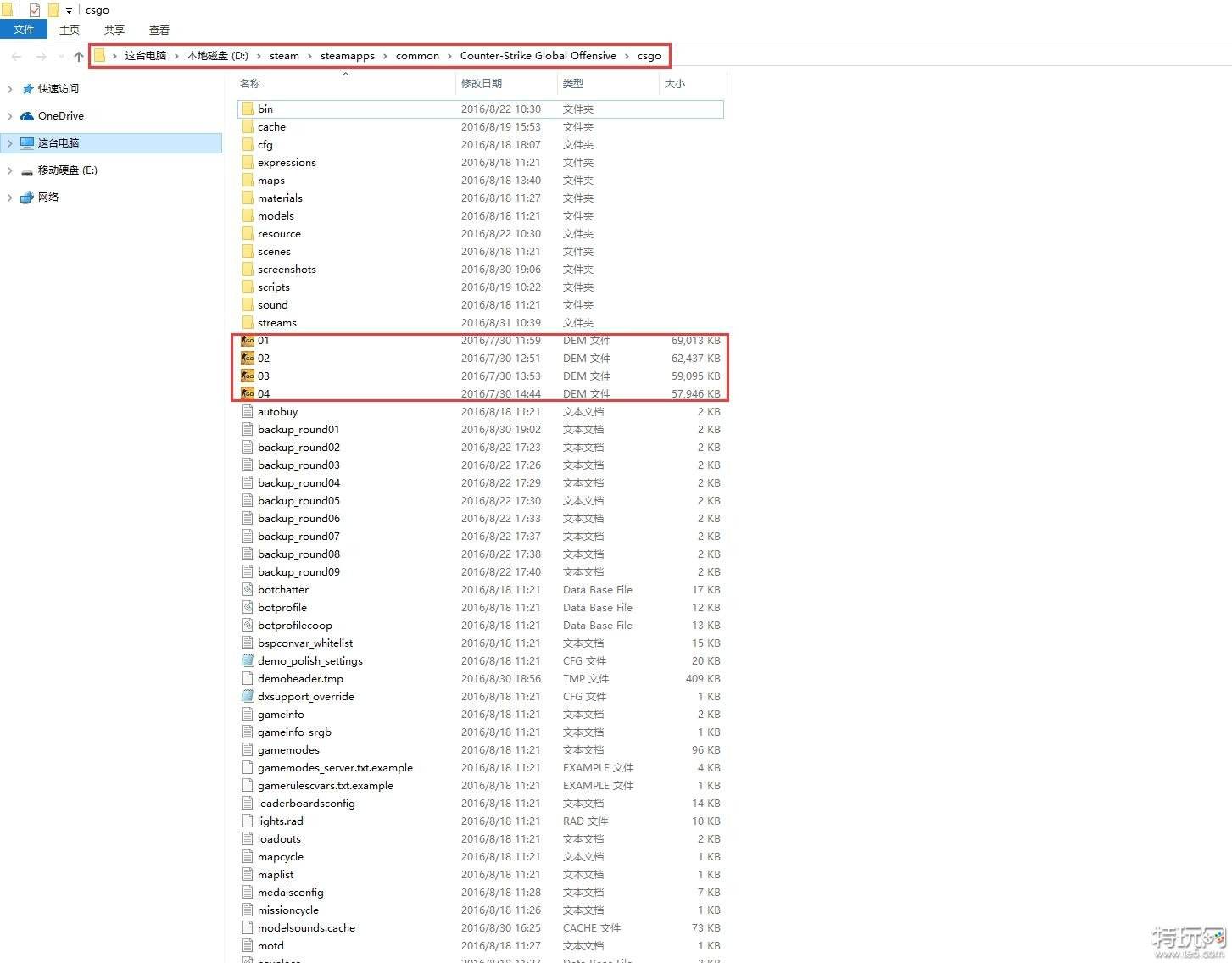Expand 移动硬盘 (E:) tree node arrow
1232x963 pixels.
[9, 170]
